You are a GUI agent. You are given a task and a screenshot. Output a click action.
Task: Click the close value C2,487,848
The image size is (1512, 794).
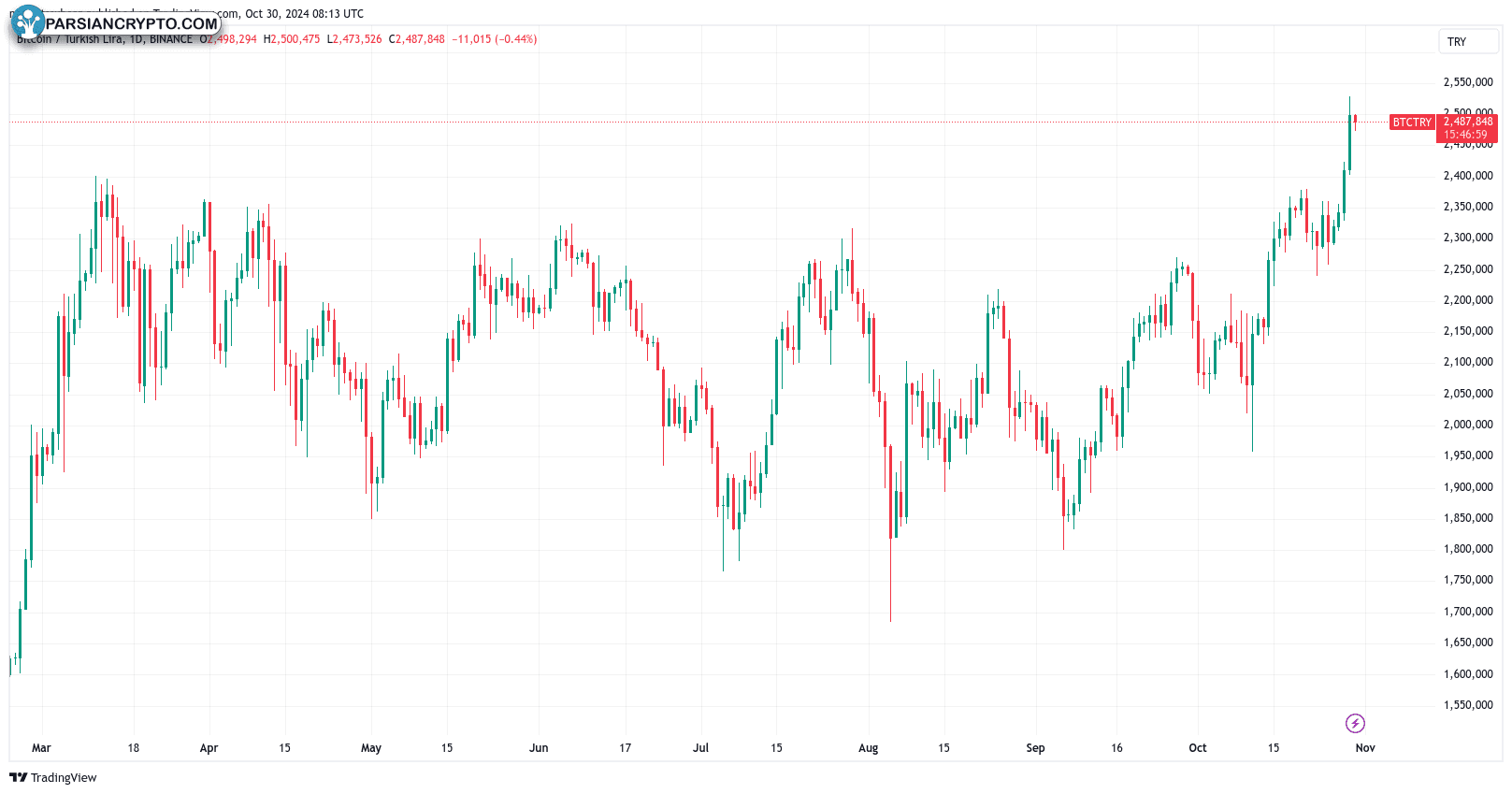tap(417, 39)
